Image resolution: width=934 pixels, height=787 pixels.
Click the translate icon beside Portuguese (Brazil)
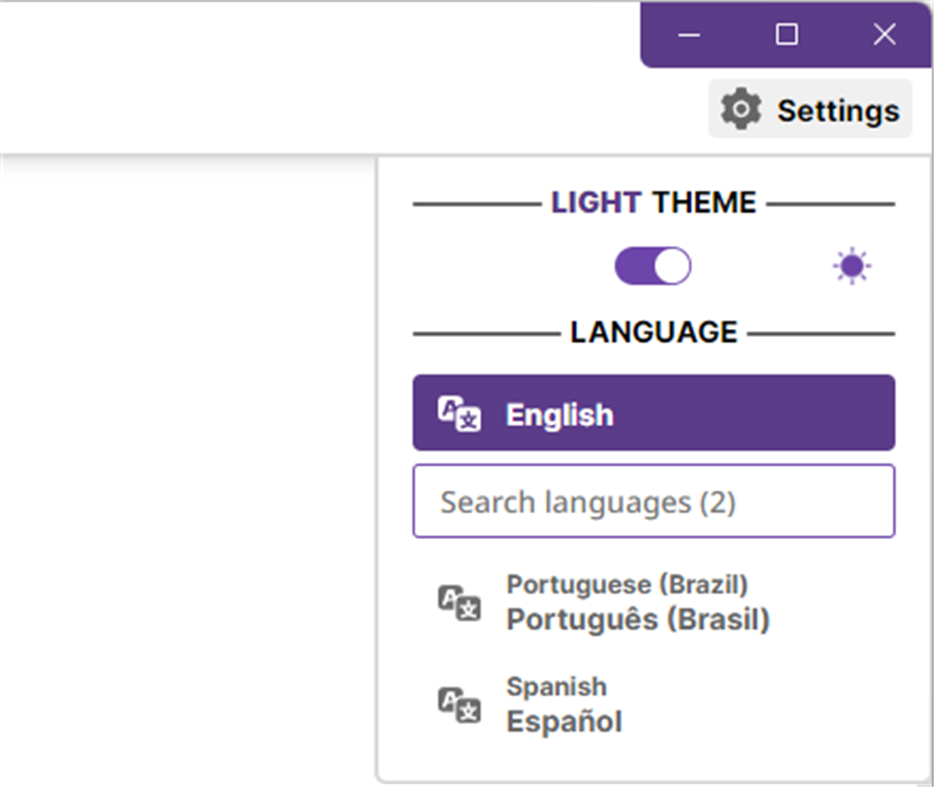coord(460,603)
